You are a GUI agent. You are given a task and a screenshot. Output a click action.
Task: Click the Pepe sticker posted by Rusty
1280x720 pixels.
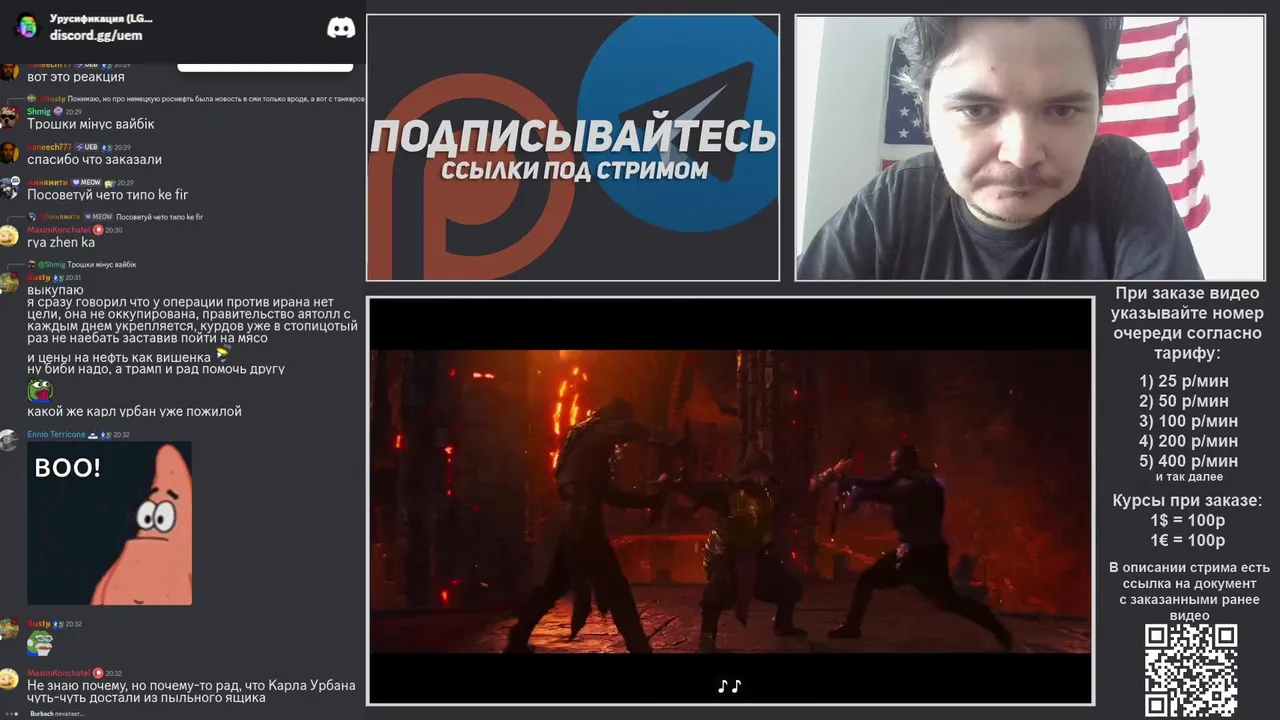[x=40, y=642]
